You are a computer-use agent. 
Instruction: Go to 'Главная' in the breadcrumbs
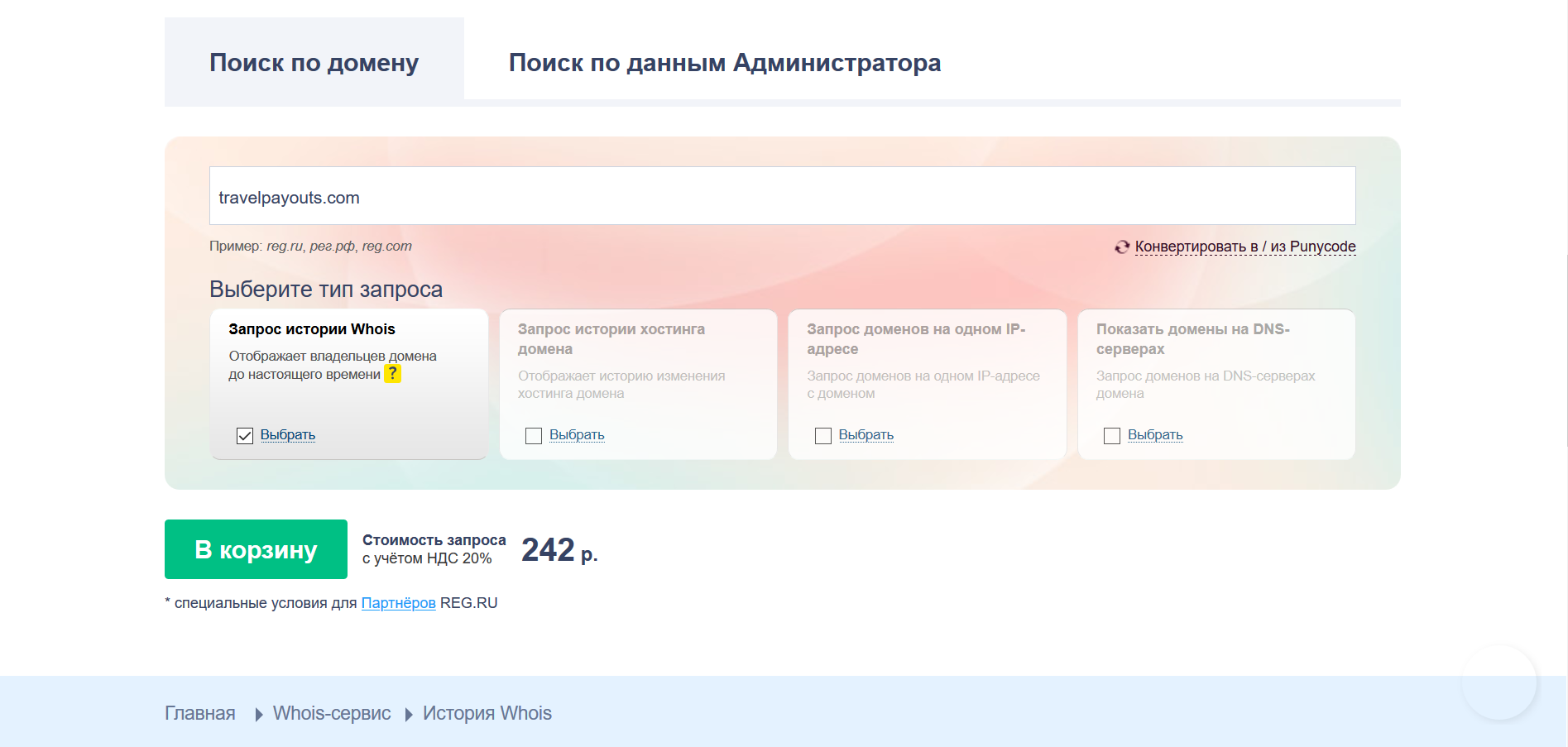pos(200,713)
